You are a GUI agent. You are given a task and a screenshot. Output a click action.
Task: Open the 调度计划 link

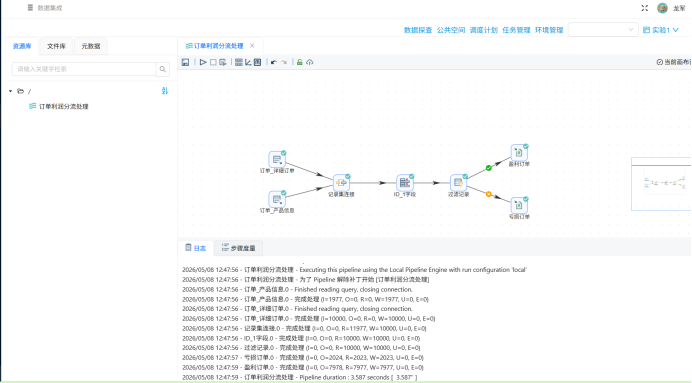[483, 30]
